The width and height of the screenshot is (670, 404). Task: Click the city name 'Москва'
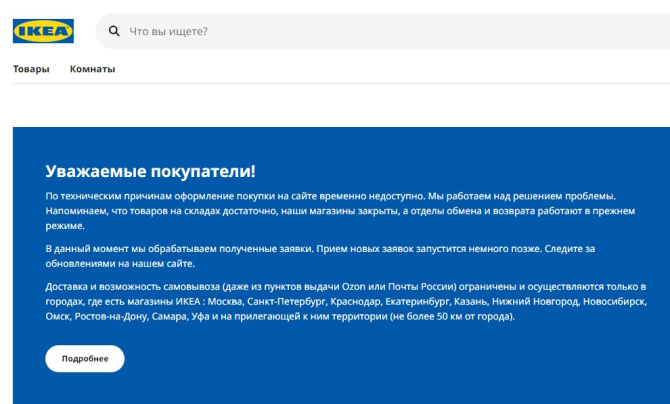coord(228,301)
